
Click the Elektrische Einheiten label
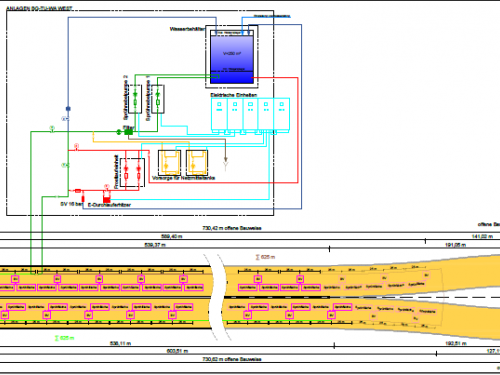click(234, 95)
